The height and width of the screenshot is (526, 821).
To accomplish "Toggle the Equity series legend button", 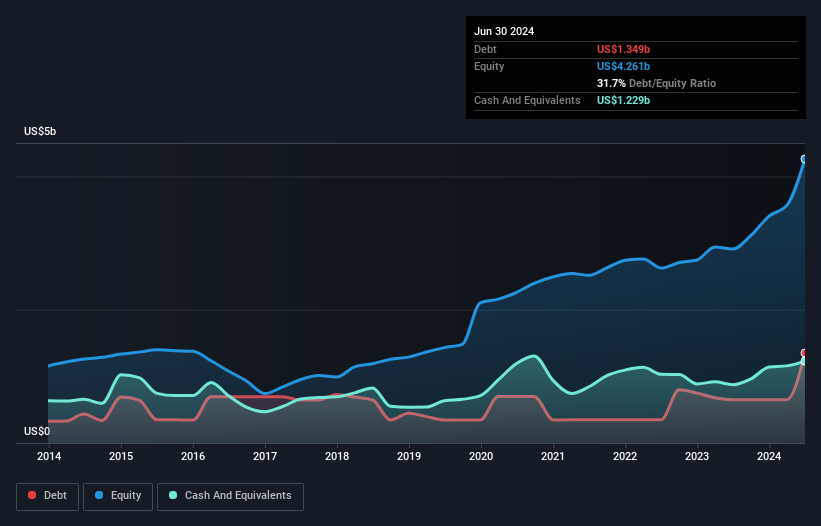I will click(x=118, y=496).
